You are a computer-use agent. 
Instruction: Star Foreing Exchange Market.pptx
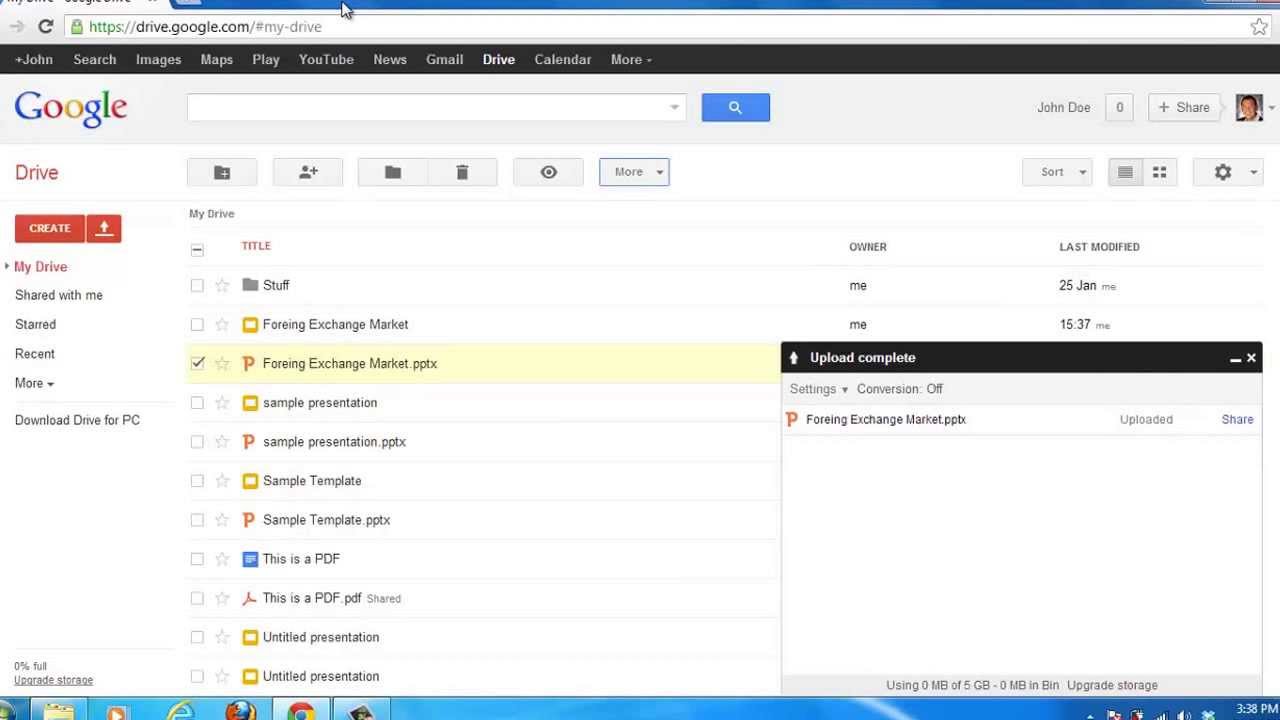[x=222, y=364]
